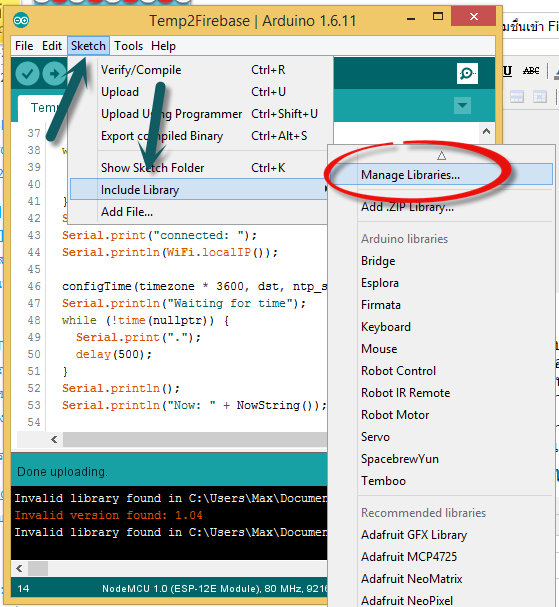Include the Servo library
559x607 pixels.
coord(442,437)
